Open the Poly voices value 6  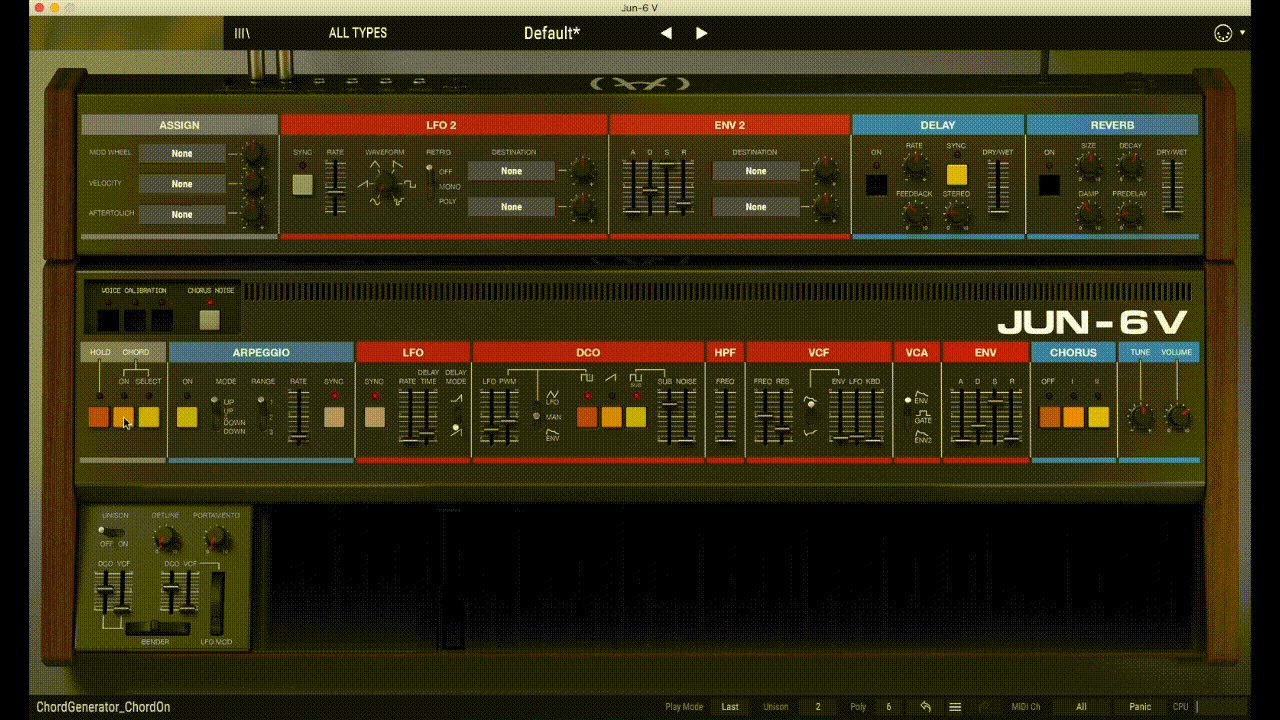(x=888, y=707)
